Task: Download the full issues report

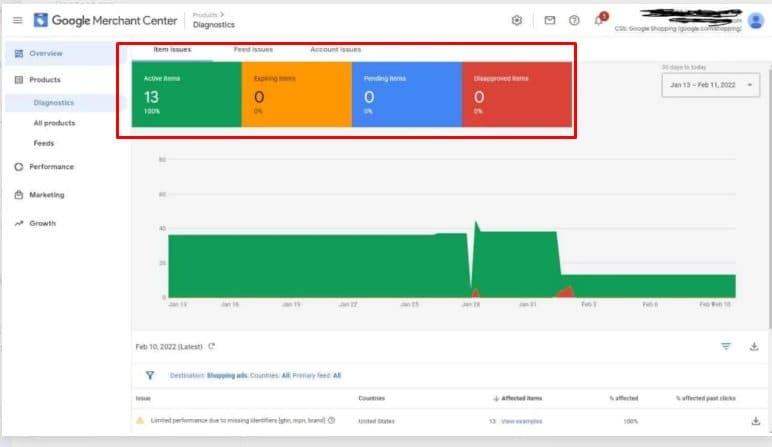Action: click(x=754, y=347)
